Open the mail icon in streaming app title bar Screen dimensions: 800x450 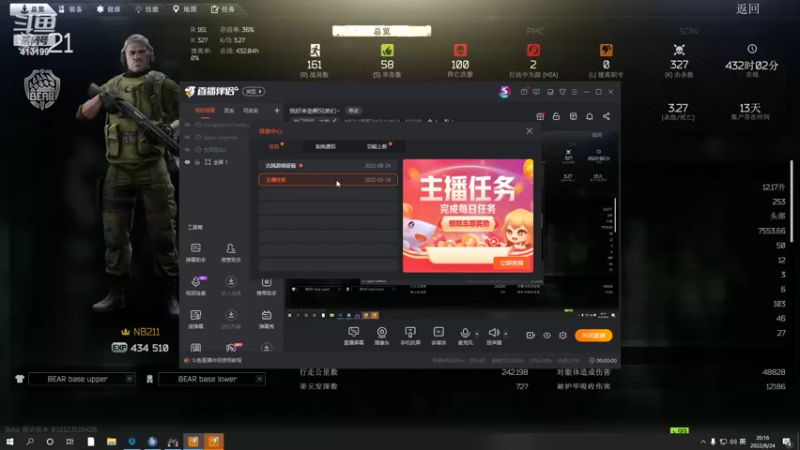[x=524, y=92]
